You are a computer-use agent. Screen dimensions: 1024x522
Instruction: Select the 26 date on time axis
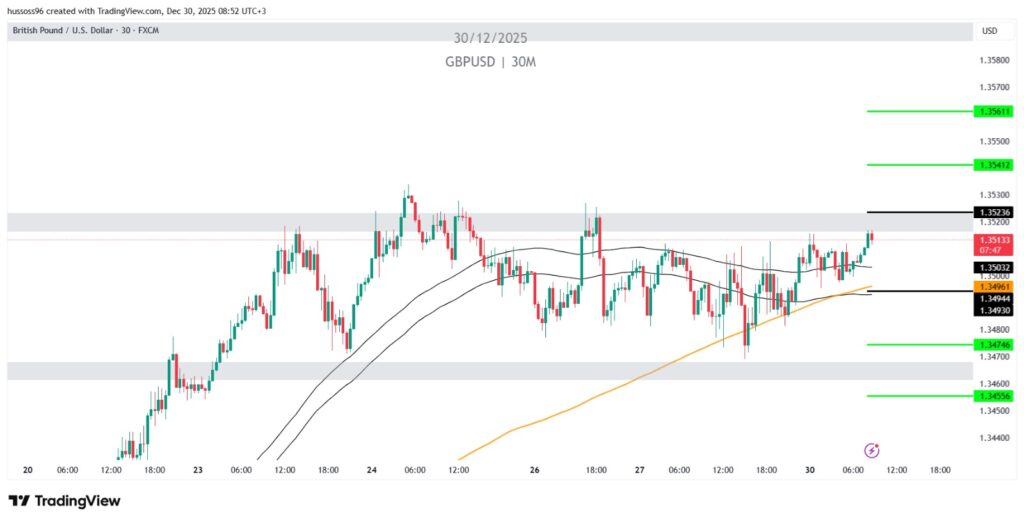(535, 469)
